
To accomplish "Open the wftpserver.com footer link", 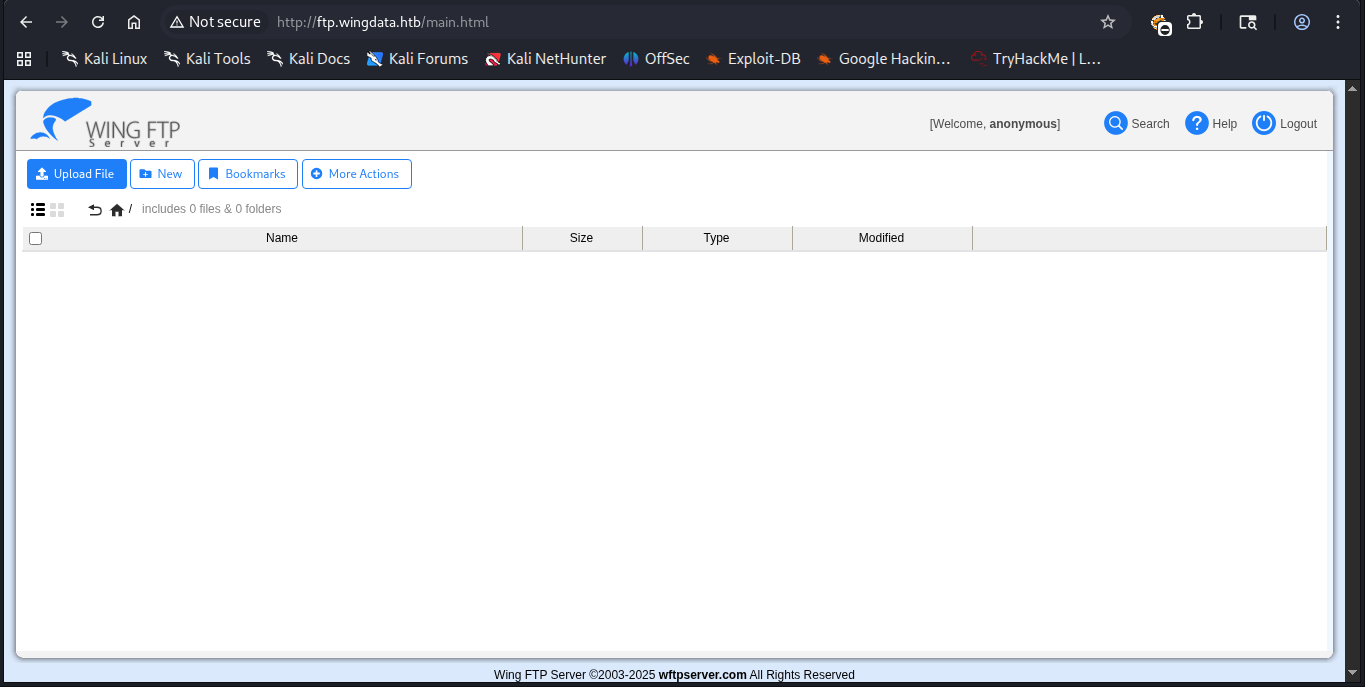I will point(703,675).
